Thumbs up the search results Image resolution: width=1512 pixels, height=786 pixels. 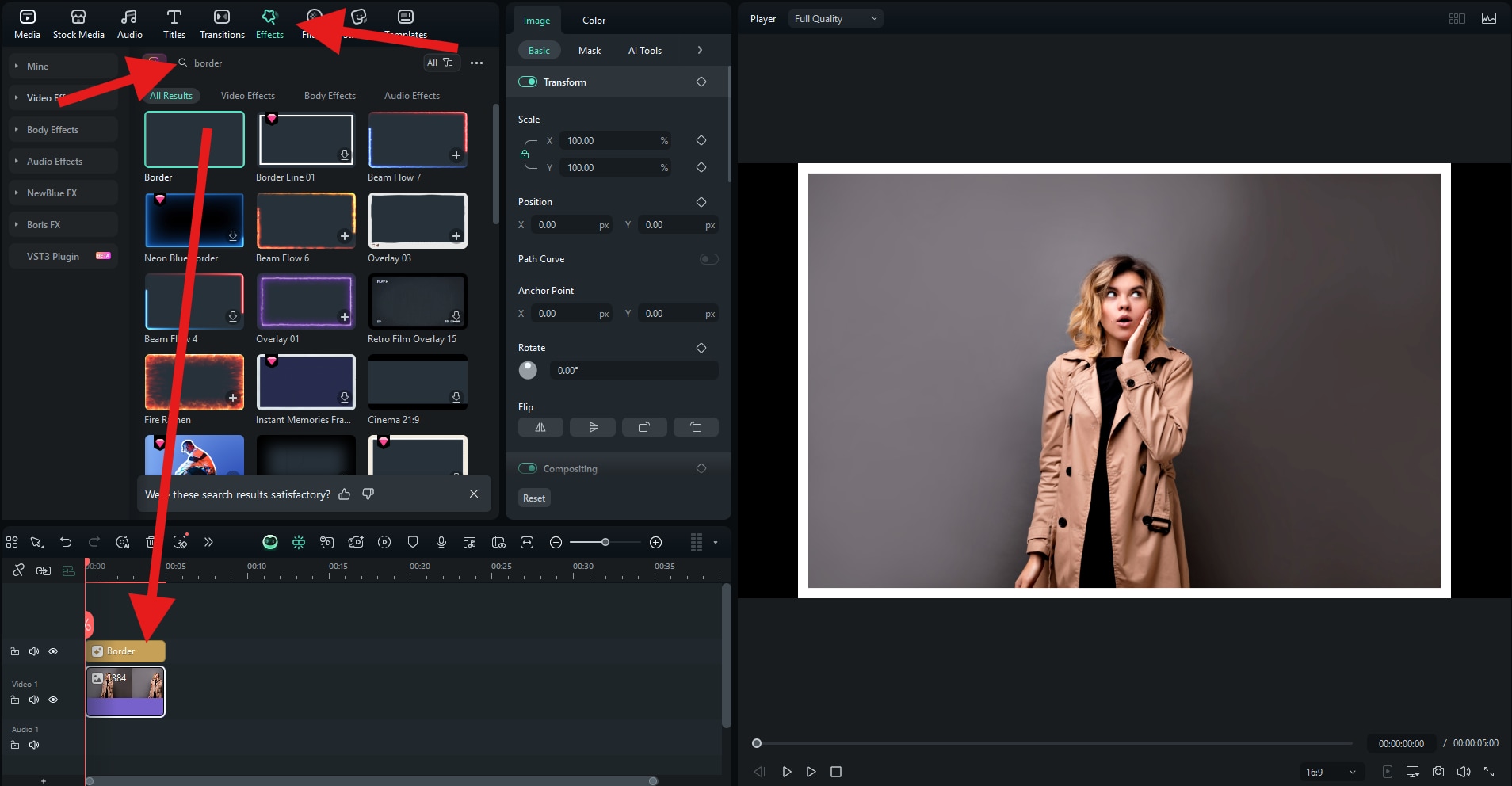click(345, 494)
